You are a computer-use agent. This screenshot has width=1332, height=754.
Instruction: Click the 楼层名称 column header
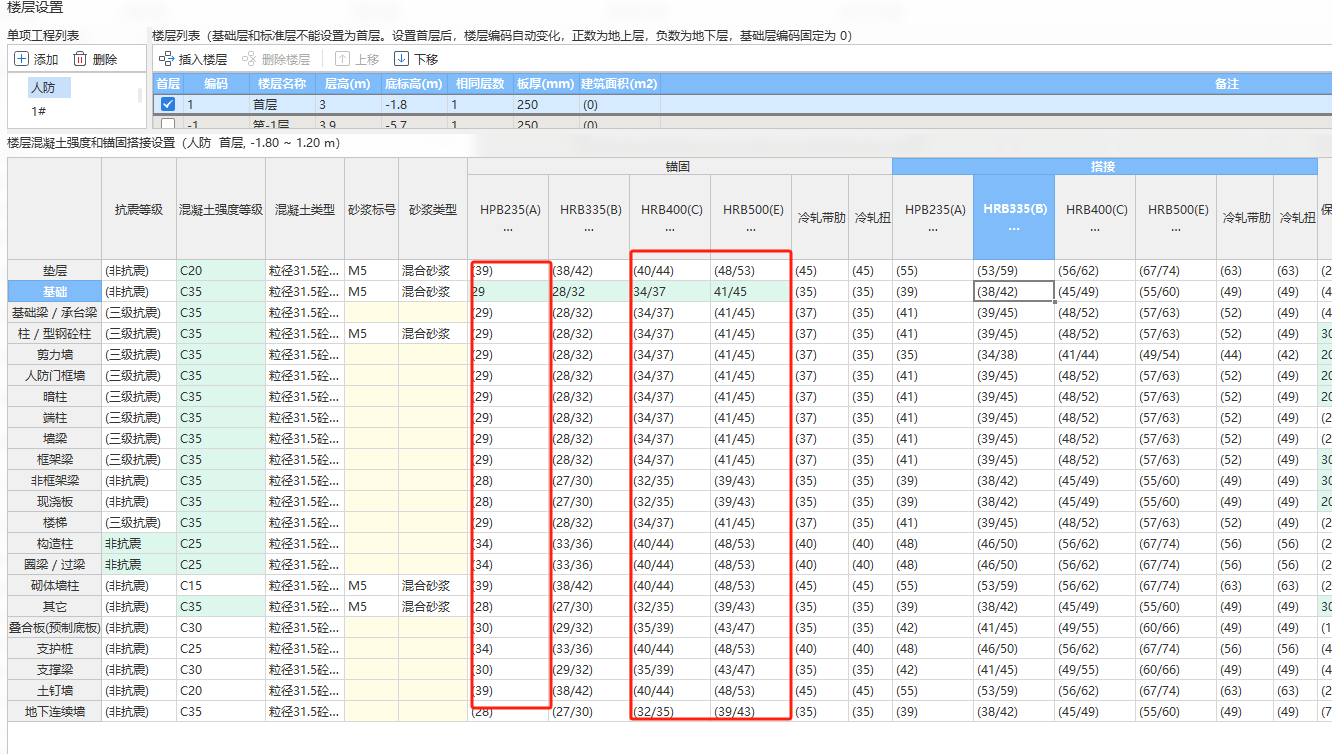click(x=281, y=84)
